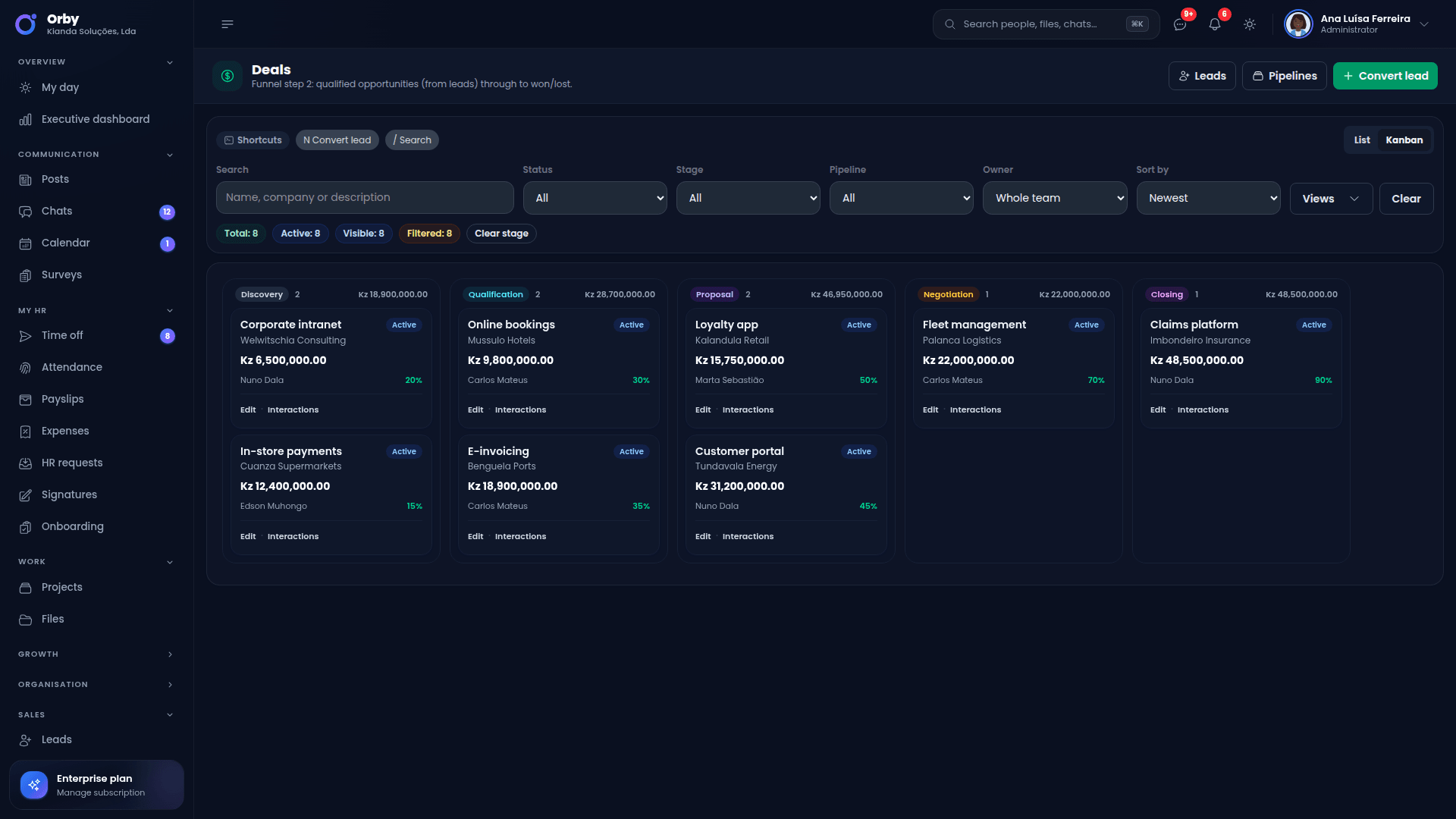Image resolution: width=1456 pixels, height=819 pixels.
Task: Open the Views dropdown
Action: pos(1331,199)
